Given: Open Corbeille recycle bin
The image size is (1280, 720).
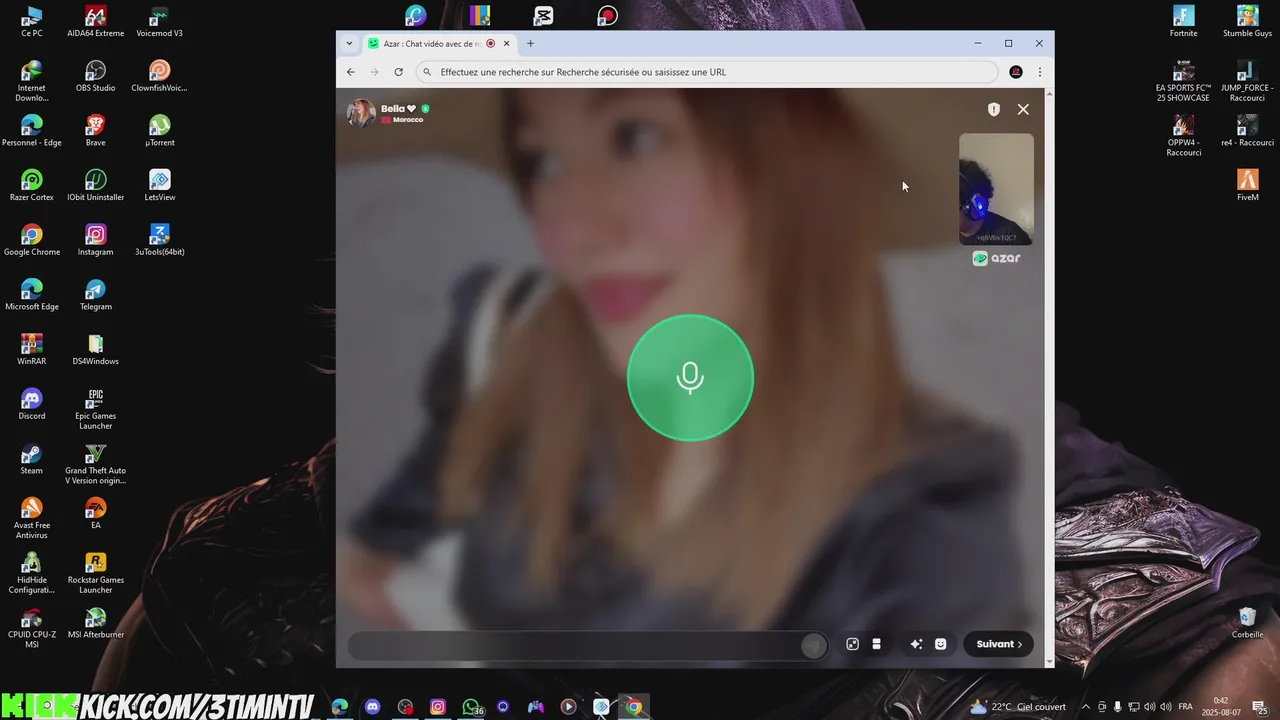Looking at the screenshot, I should click(x=1247, y=623).
